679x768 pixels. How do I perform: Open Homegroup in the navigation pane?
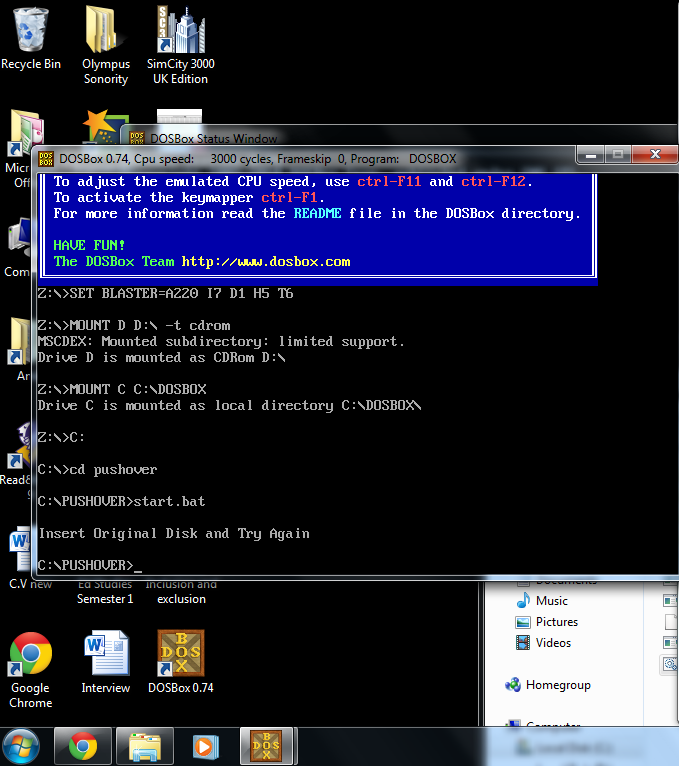pos(557,685)
